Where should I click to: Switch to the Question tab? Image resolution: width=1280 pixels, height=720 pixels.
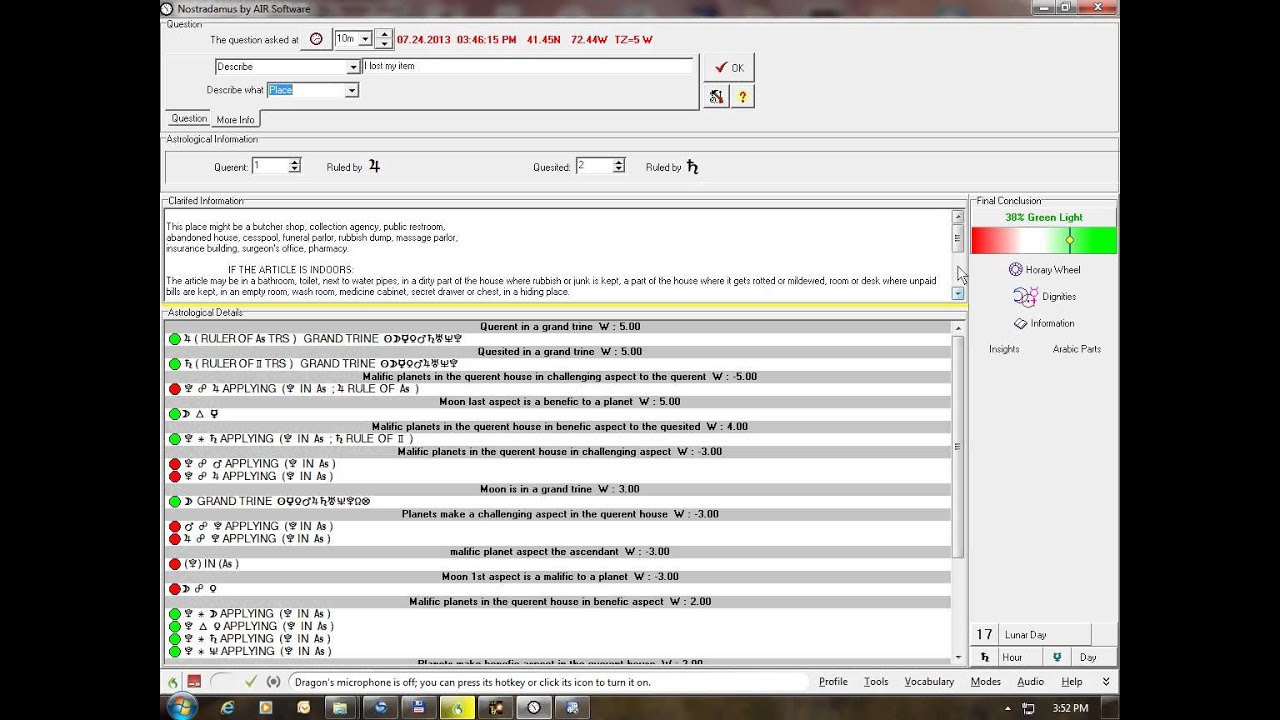tap(189, 118)
